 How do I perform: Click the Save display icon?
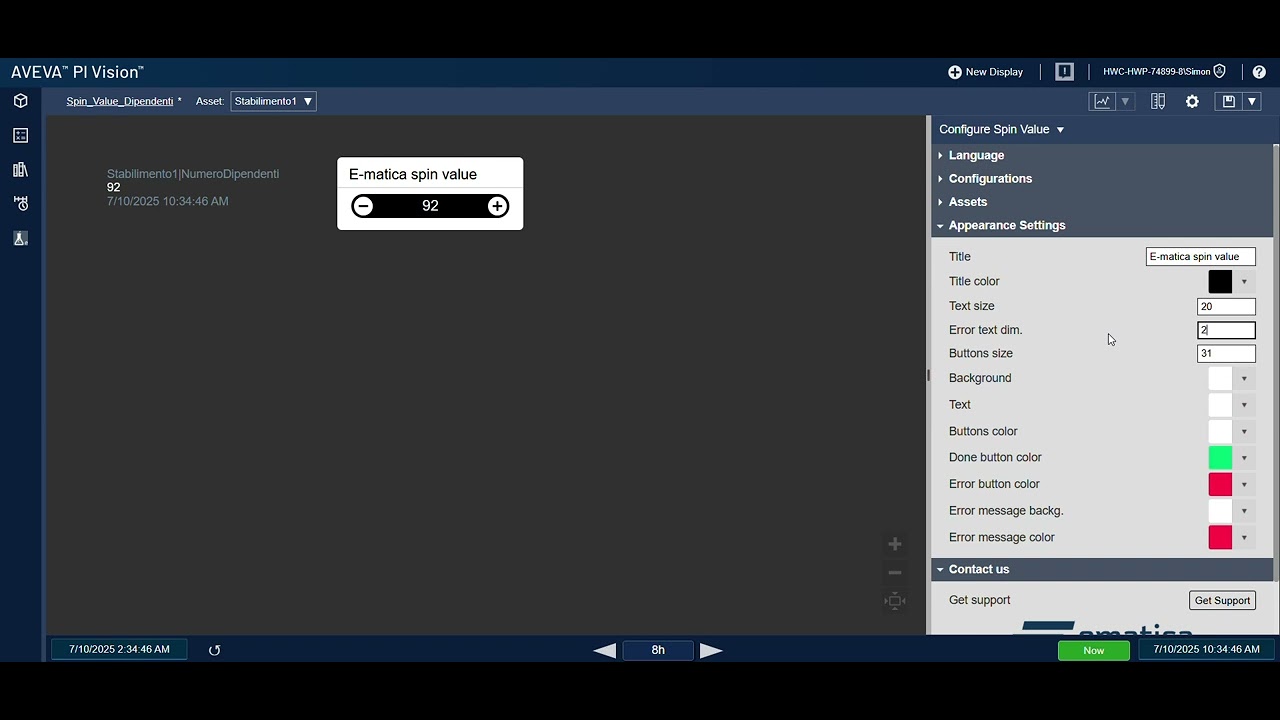click(1228, 101)
